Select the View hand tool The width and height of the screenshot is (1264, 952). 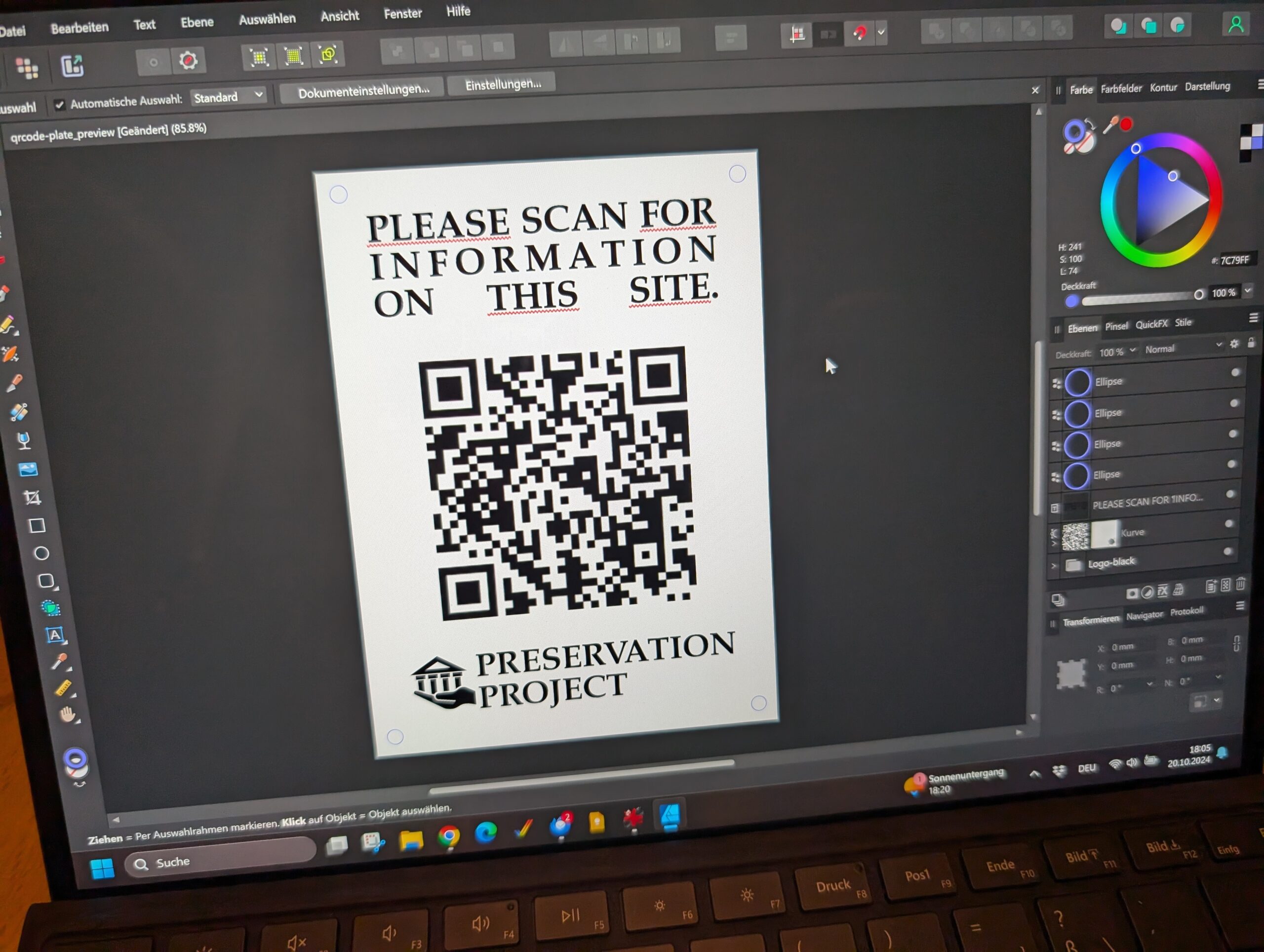pyautogui.click(x=69, y=714)
